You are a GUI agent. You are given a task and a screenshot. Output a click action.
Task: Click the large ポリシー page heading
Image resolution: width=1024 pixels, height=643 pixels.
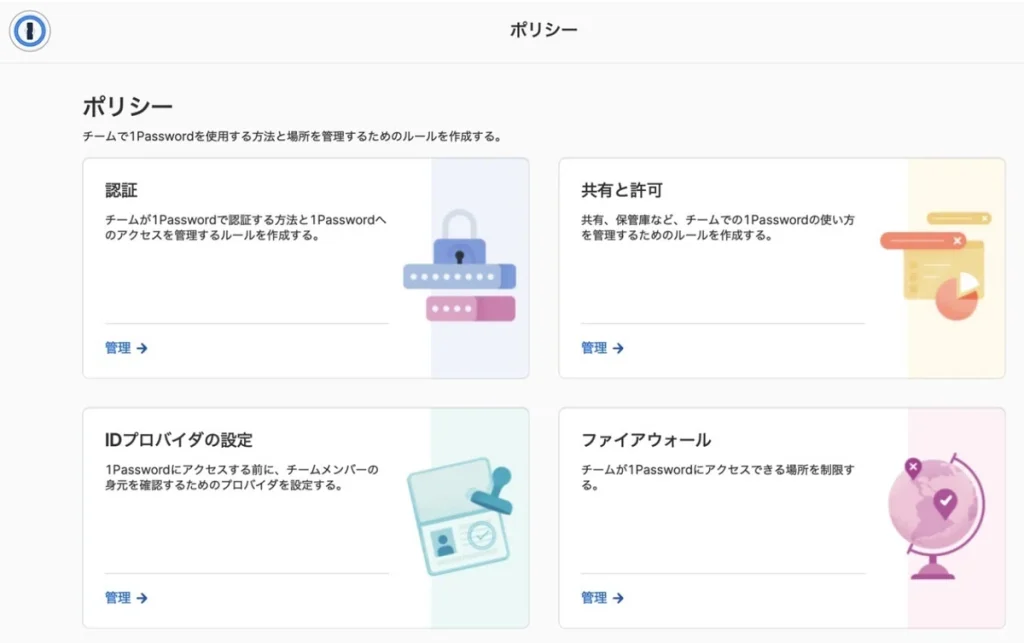coord(127,107)
